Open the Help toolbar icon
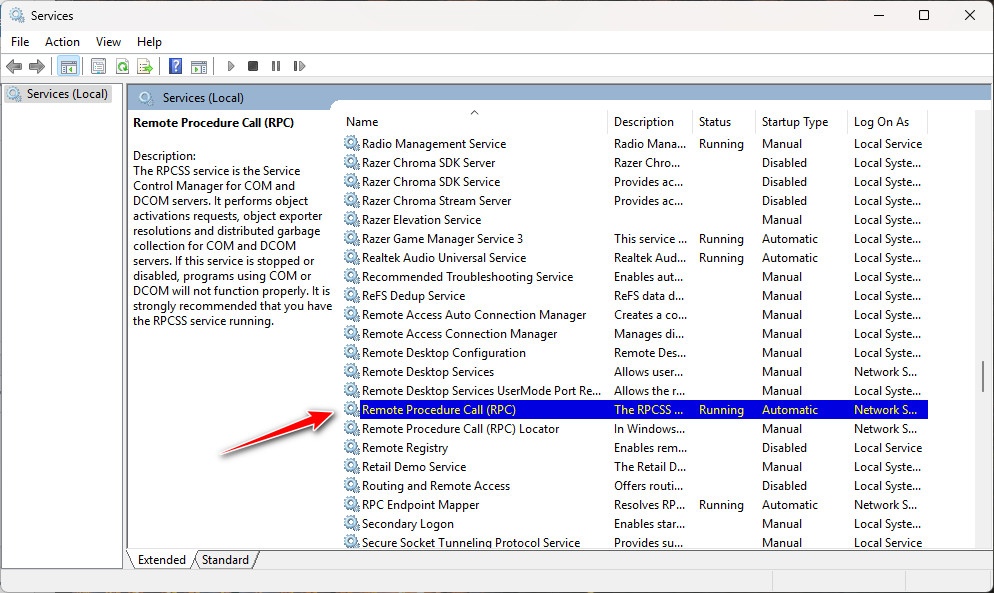This screenshot has width=994, height=593. 176,66
